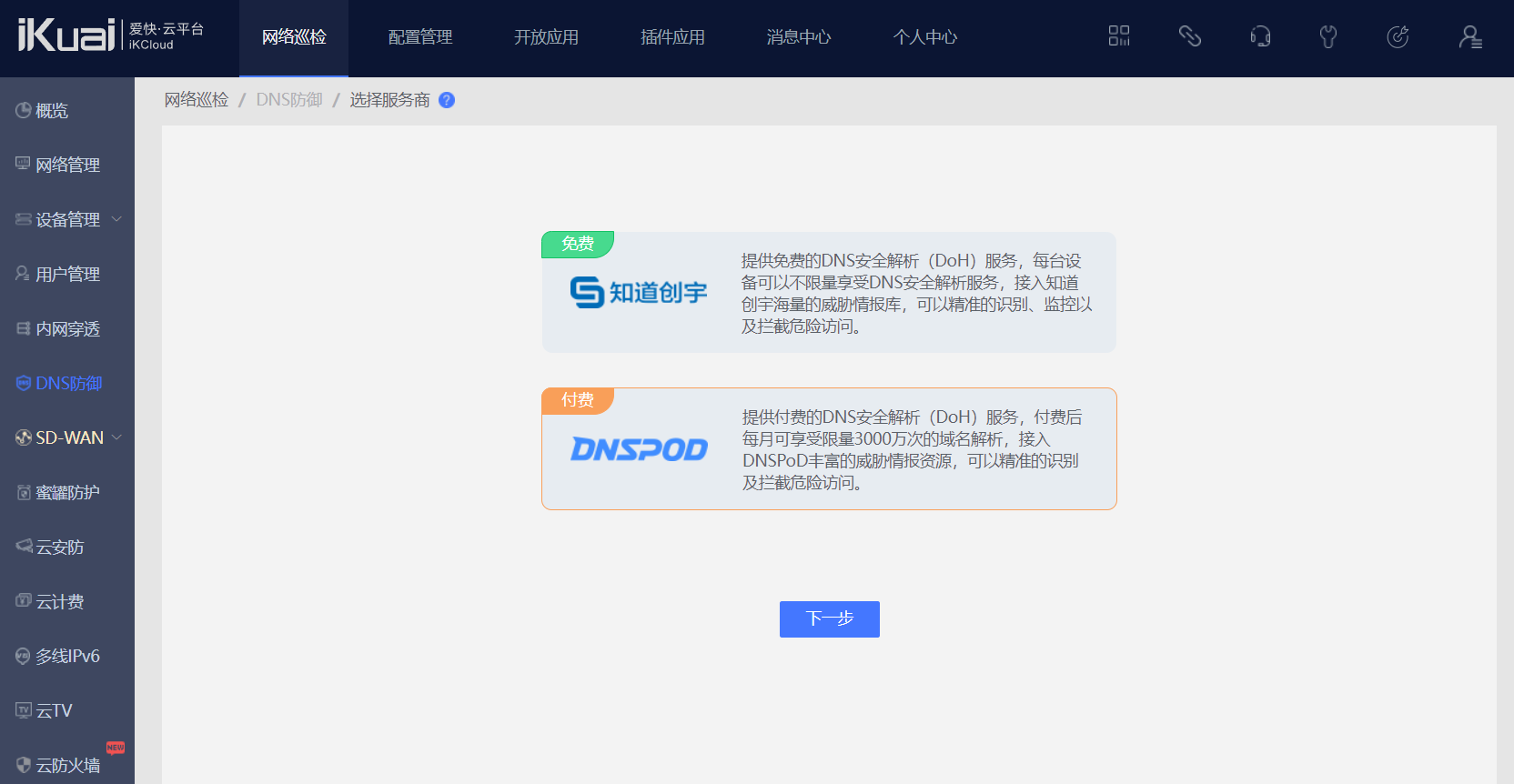Image resolution: width=1514 pixels, height=784 pixels.
Task: Click the iKuai iKCloud logo
Action: (x=110, y=36)
